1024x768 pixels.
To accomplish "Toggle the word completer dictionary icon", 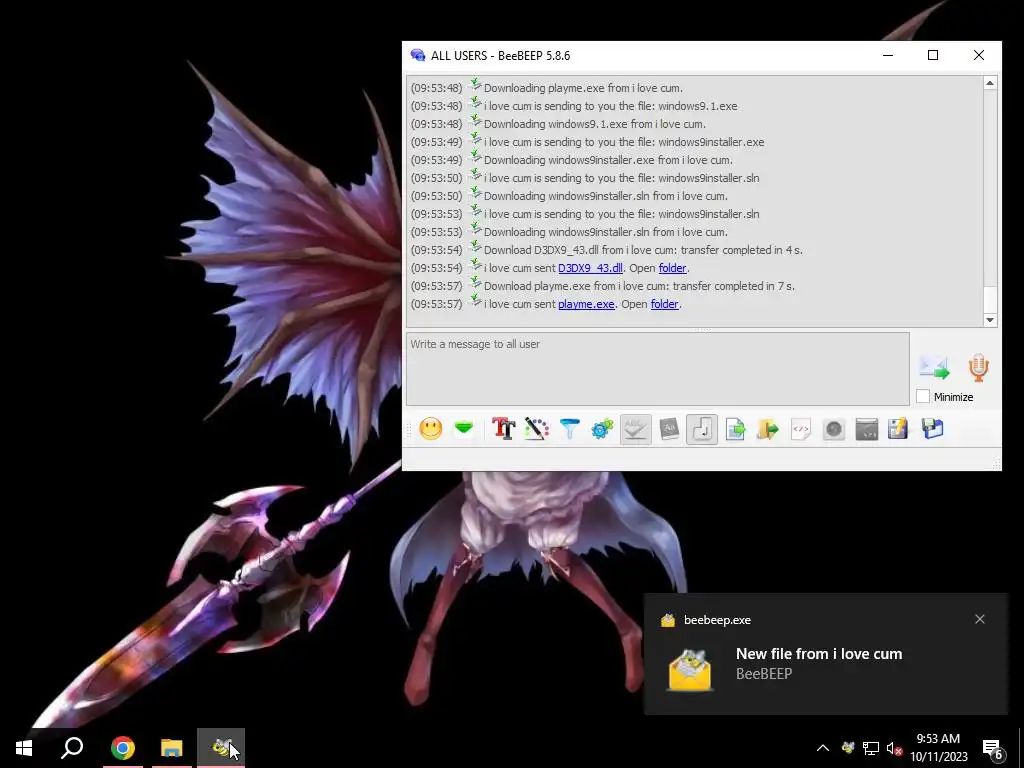I will [669, 429].
